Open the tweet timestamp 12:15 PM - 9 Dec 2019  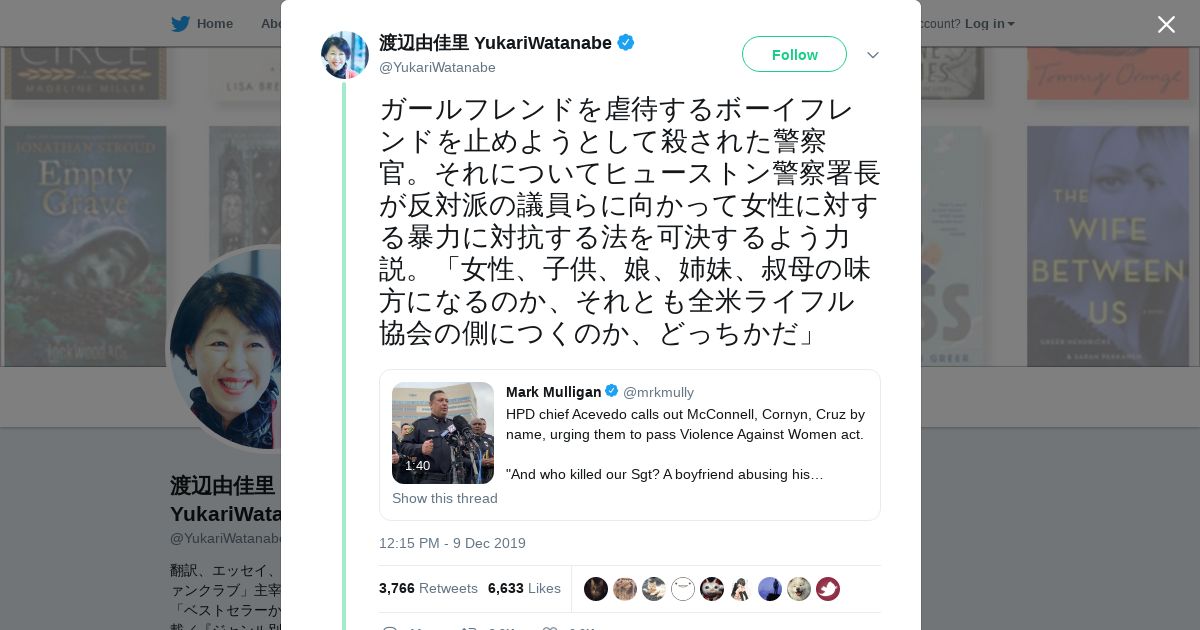[x=452, y=543]
